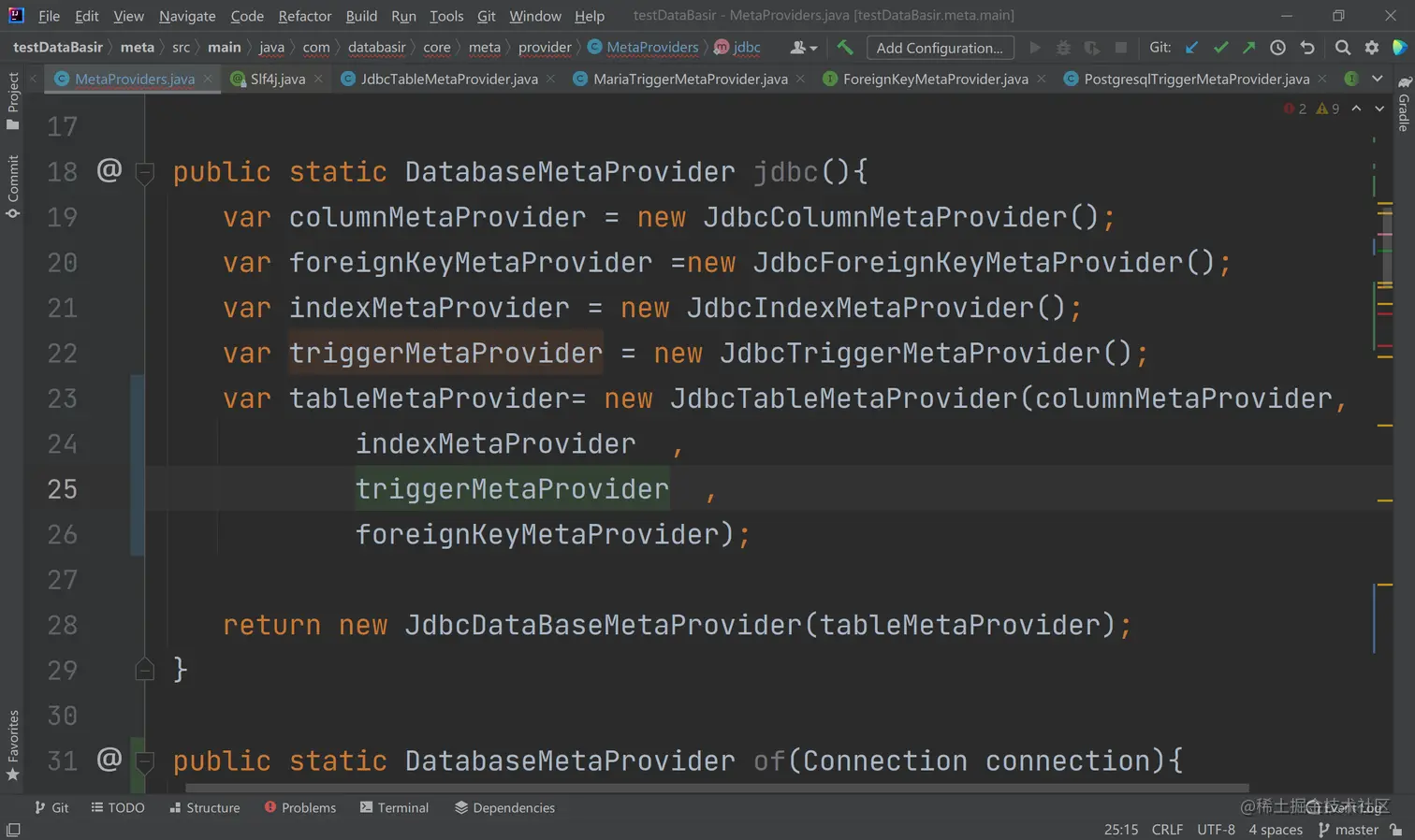1415x840 pixels.
Task: Switch to ForeignKeyMetaProvider.java tab
Action: pyautogui.click(x=935, y=79)
